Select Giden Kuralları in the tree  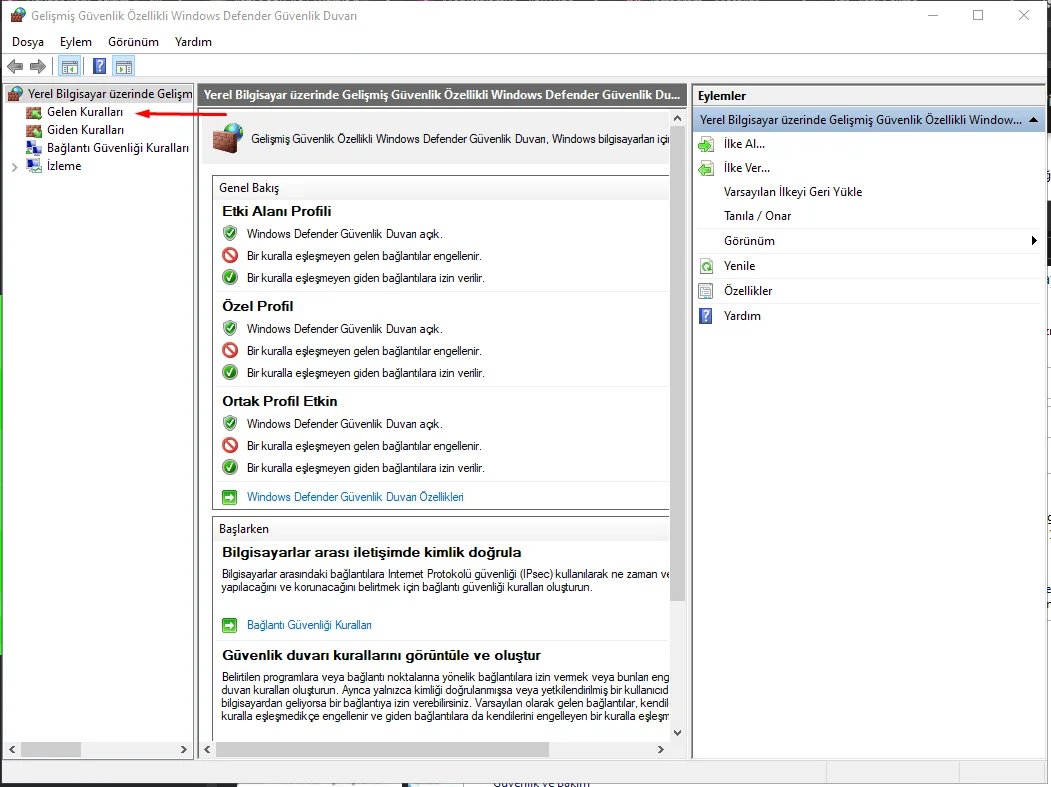[86, 130]
